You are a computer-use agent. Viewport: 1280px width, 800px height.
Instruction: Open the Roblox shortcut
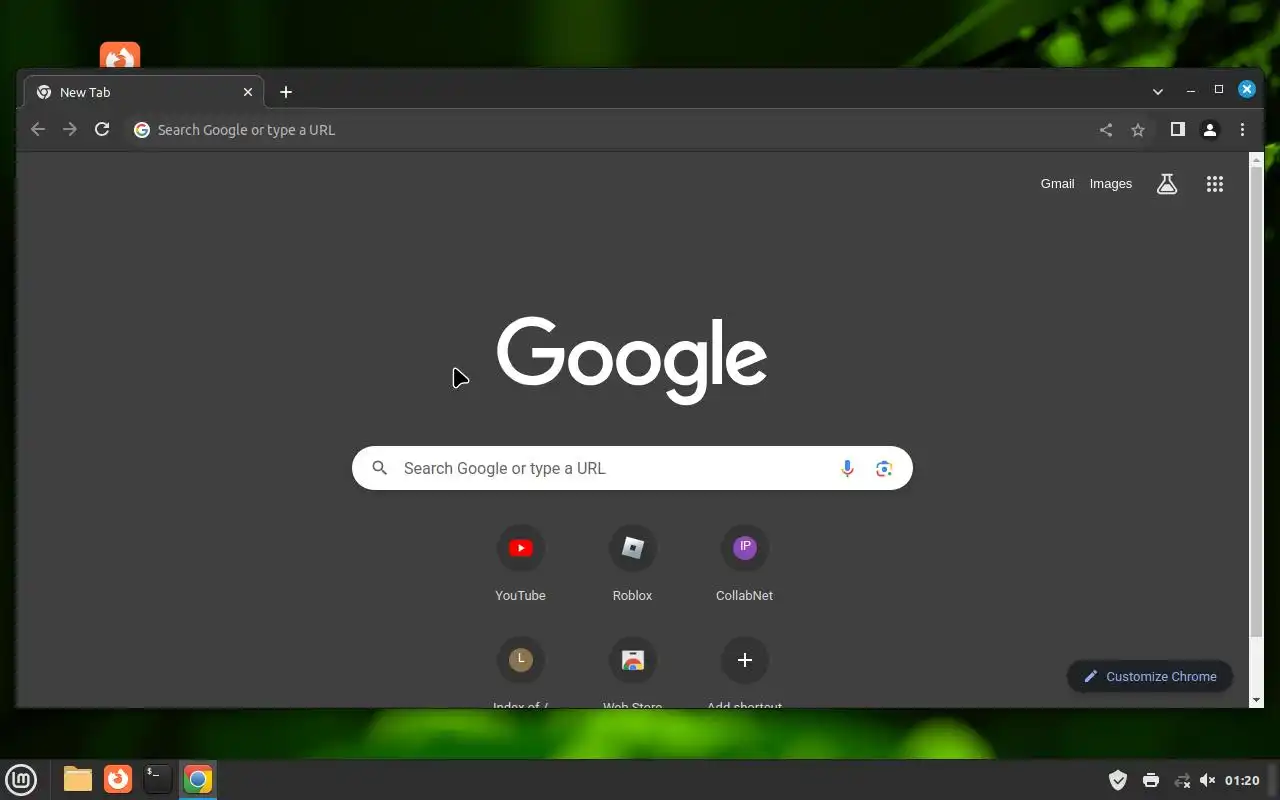[633, 563]
